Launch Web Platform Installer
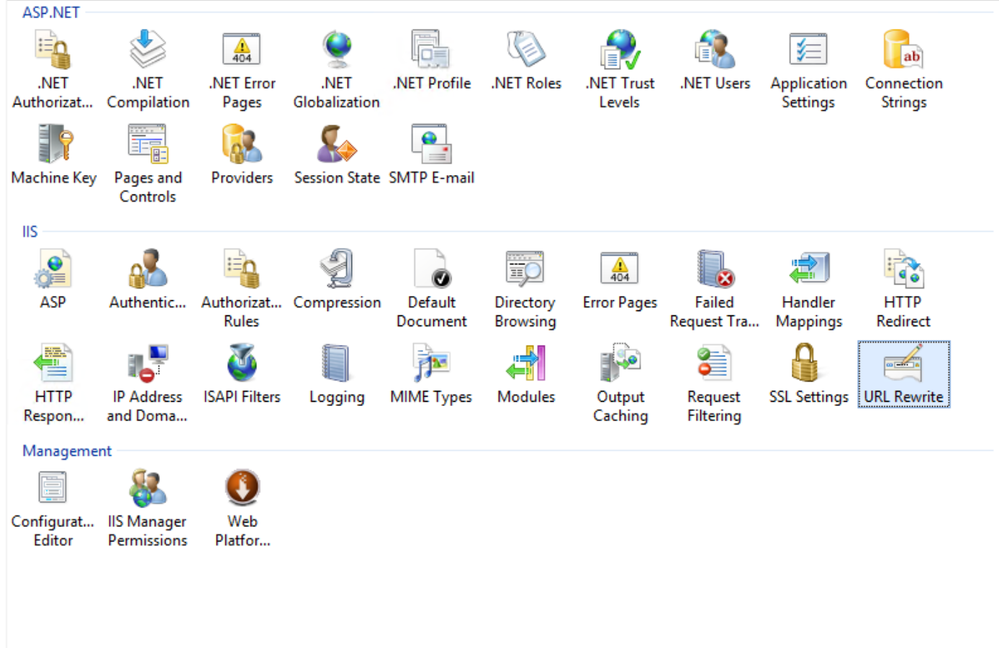Viewport: 999px width, 648px height. [242, 509]
